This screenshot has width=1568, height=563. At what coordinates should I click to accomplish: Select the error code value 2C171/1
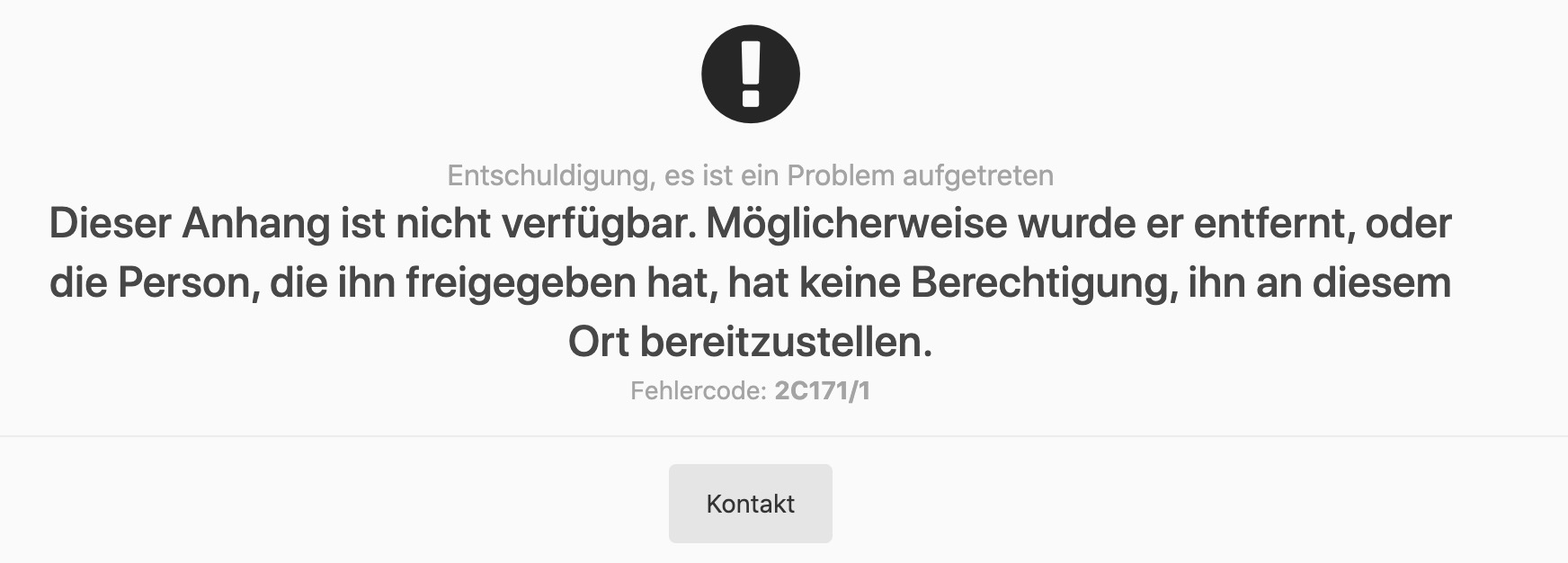pyautogui.click(x=822, y=391)
